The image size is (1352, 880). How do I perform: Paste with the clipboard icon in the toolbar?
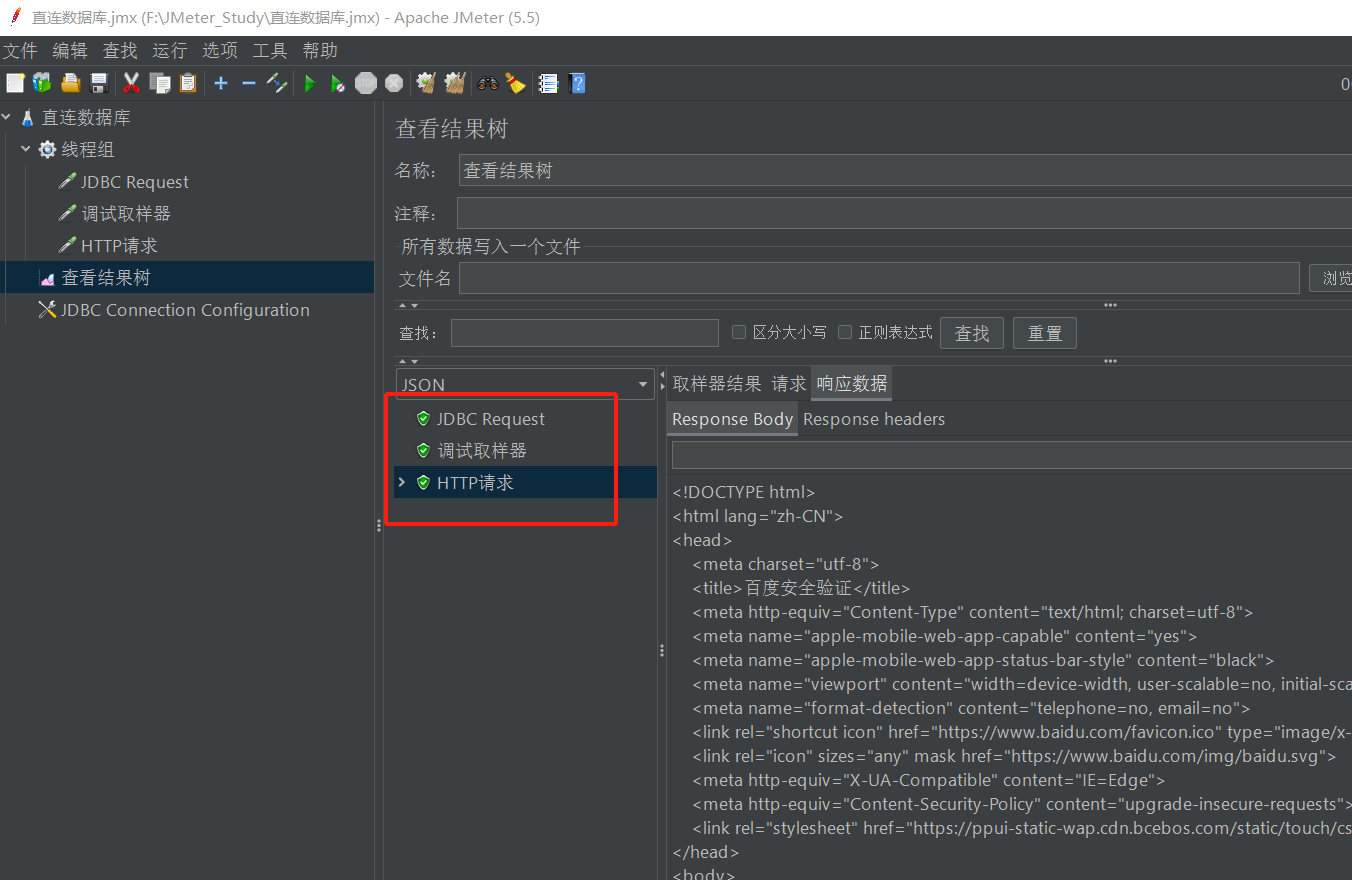point(188,84)
